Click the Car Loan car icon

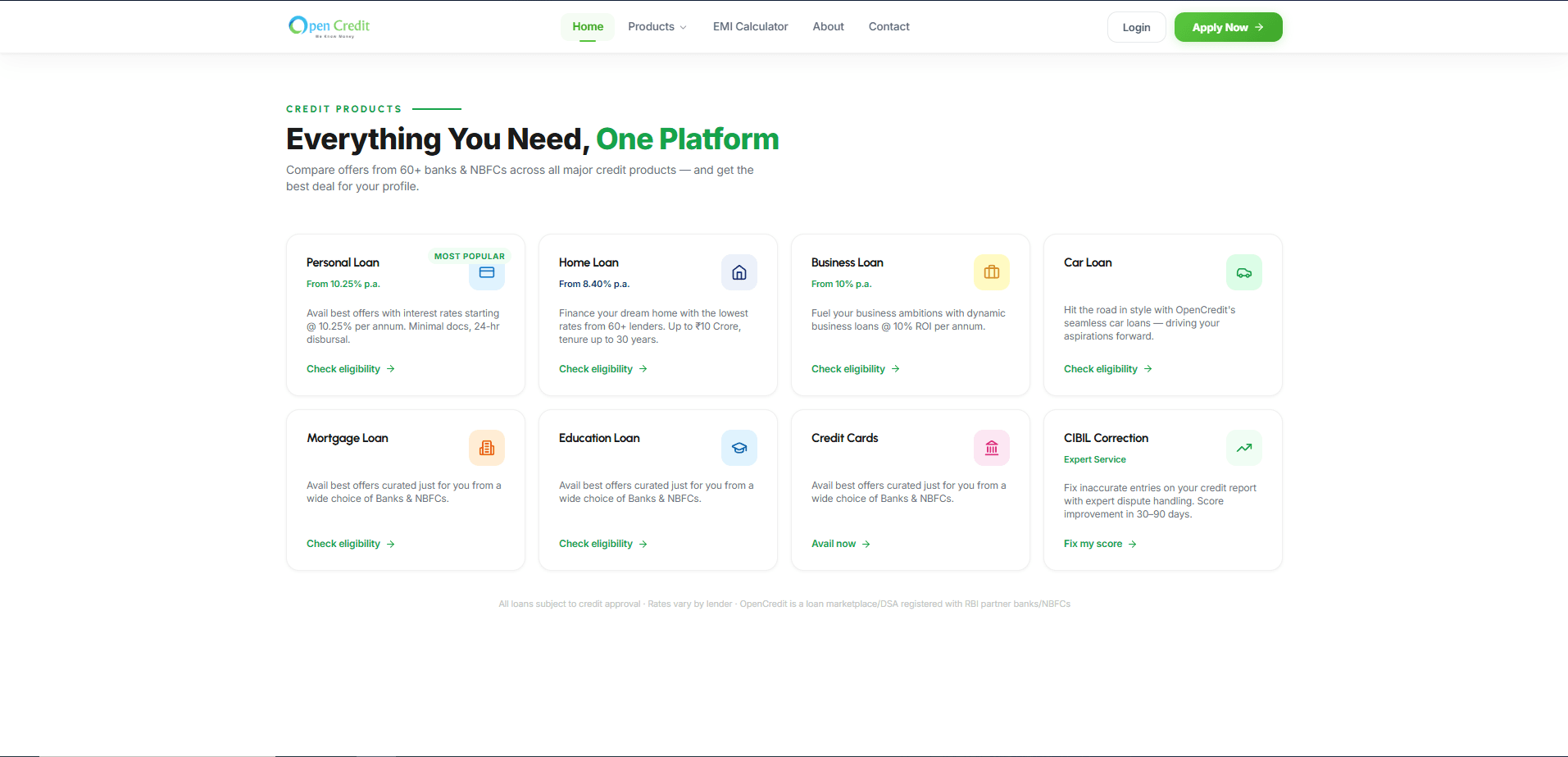click(x=1244, y=272)
